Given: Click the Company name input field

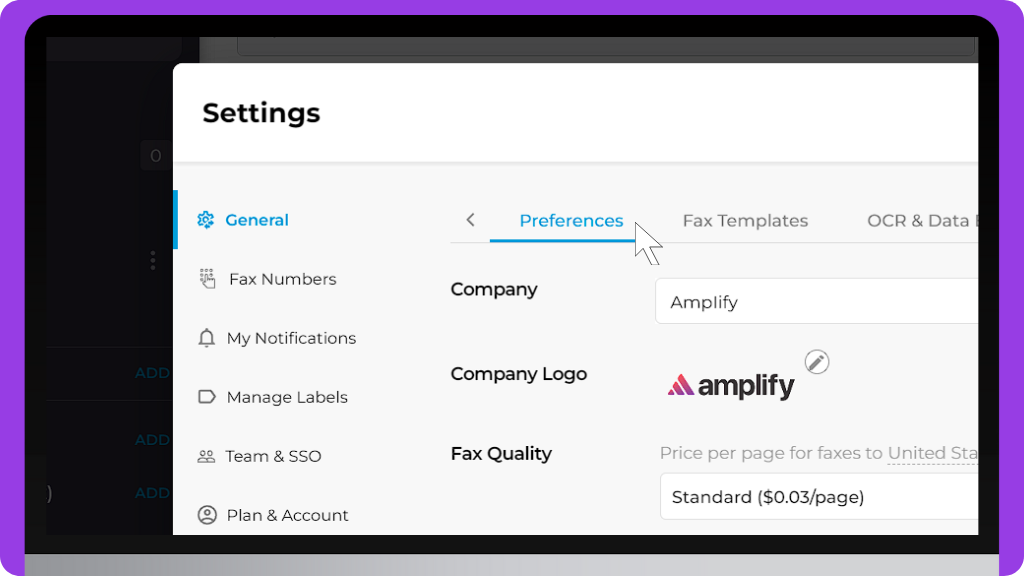Looking at the screenshot, I should pyautogui.click(x=816, y=302).
